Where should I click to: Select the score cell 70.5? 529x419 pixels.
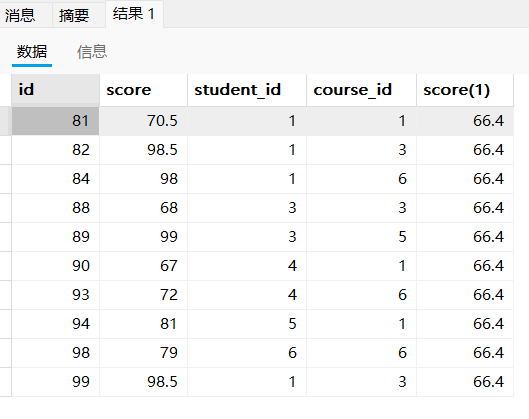click(143, 121)
